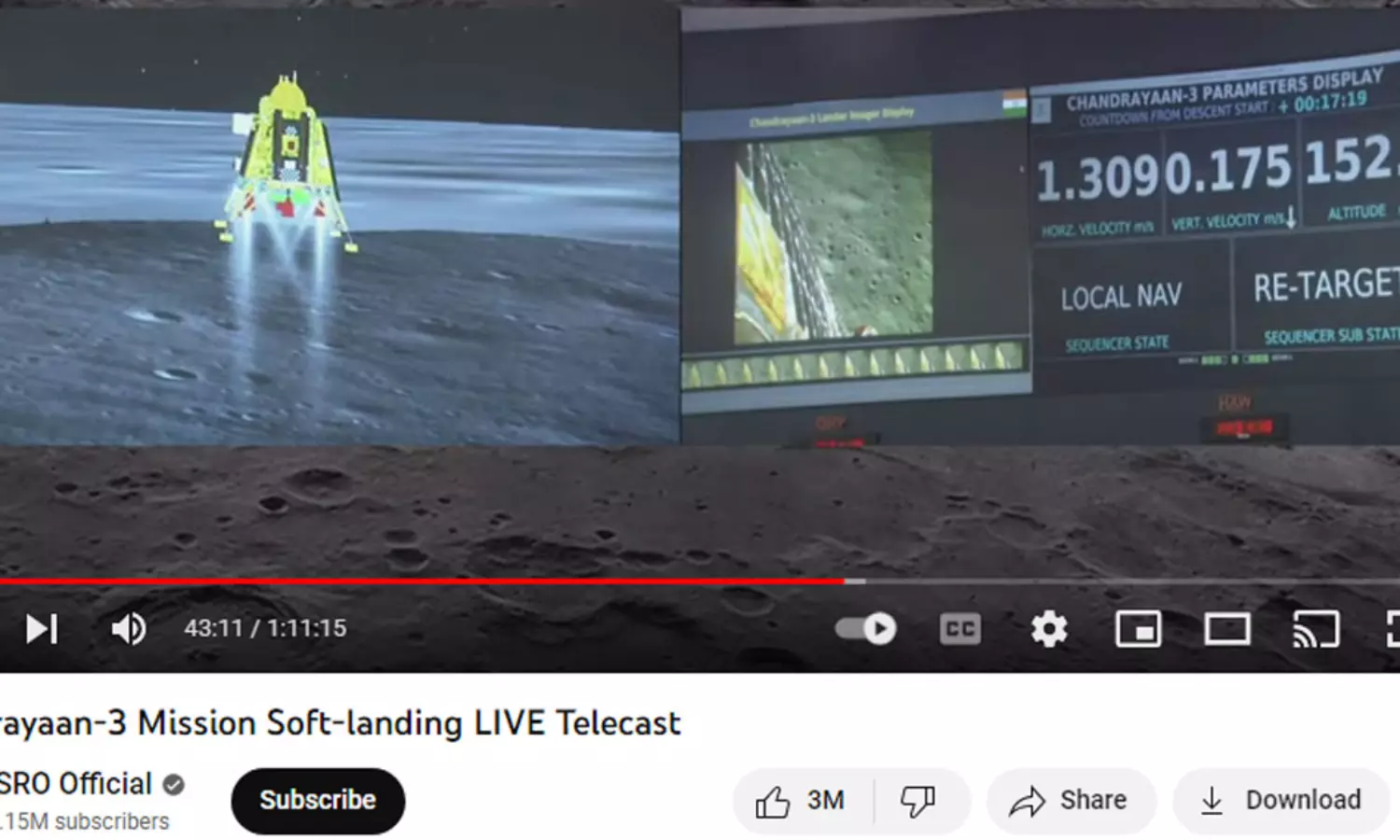
Task: Cast video to a TV
Action: tap(1316, 629)
